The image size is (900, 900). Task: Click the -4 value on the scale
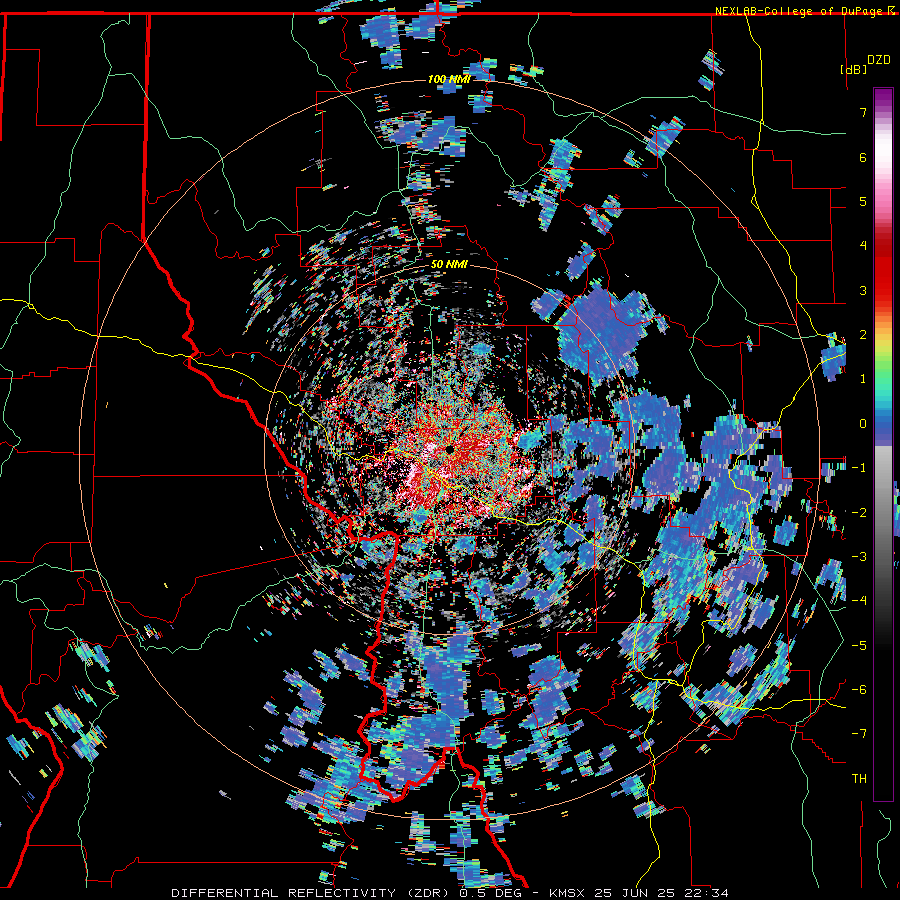pos(859,600)
